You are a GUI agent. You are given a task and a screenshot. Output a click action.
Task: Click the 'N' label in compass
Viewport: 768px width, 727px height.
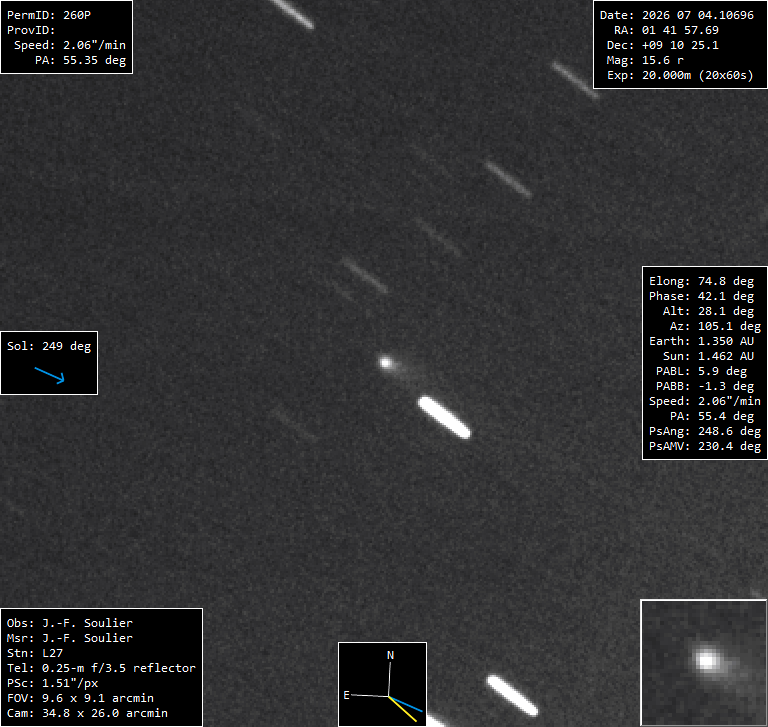[x=390, y=655]
